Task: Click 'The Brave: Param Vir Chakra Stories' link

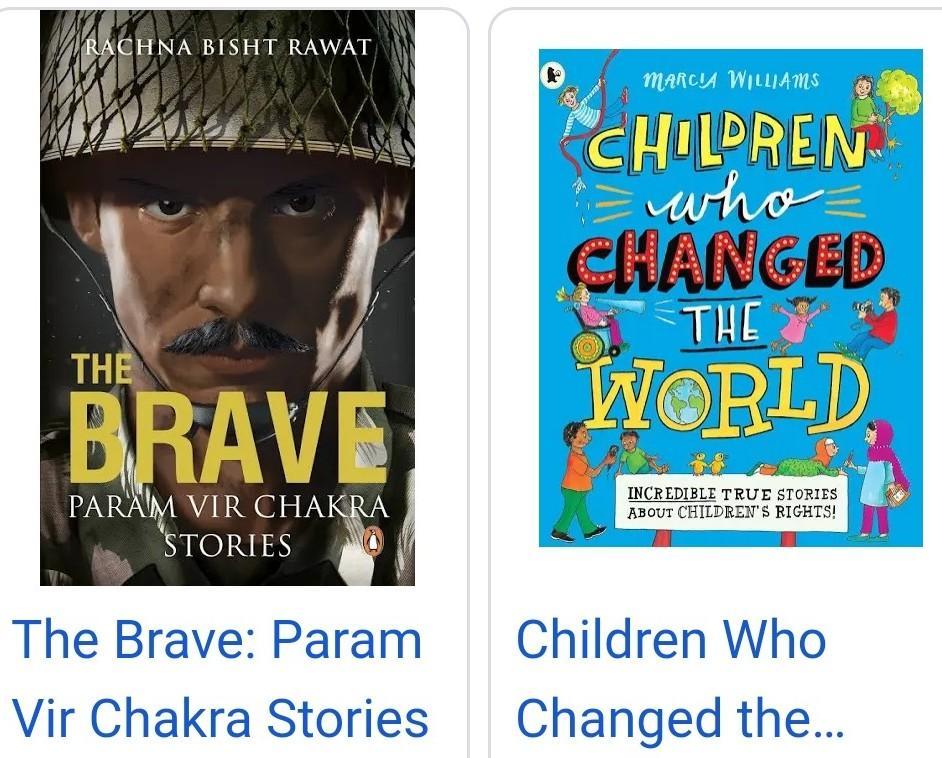Action: pyautogui.click(x=220, y=679)
